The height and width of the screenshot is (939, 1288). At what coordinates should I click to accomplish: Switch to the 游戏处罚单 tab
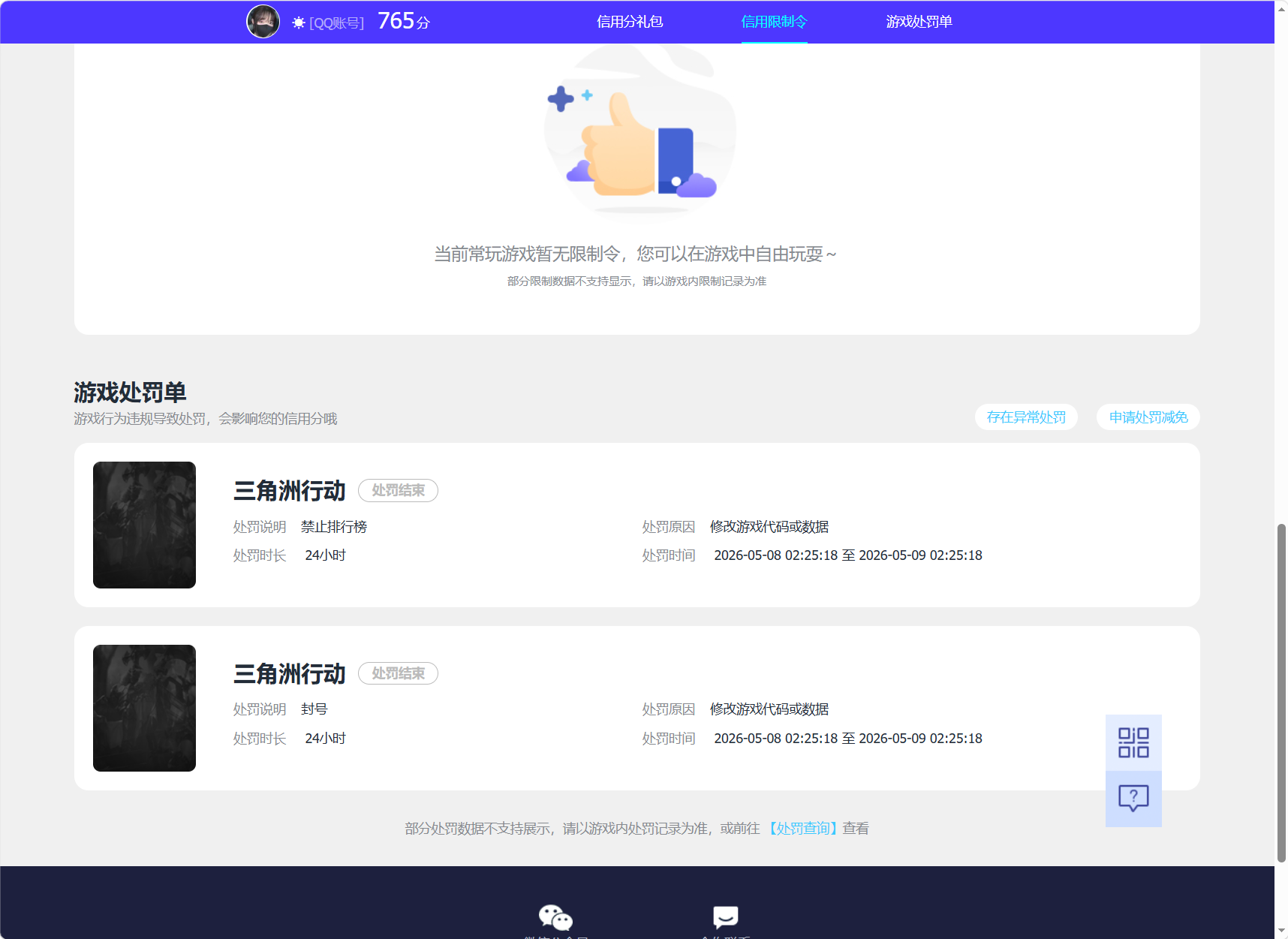pos(919,22)
